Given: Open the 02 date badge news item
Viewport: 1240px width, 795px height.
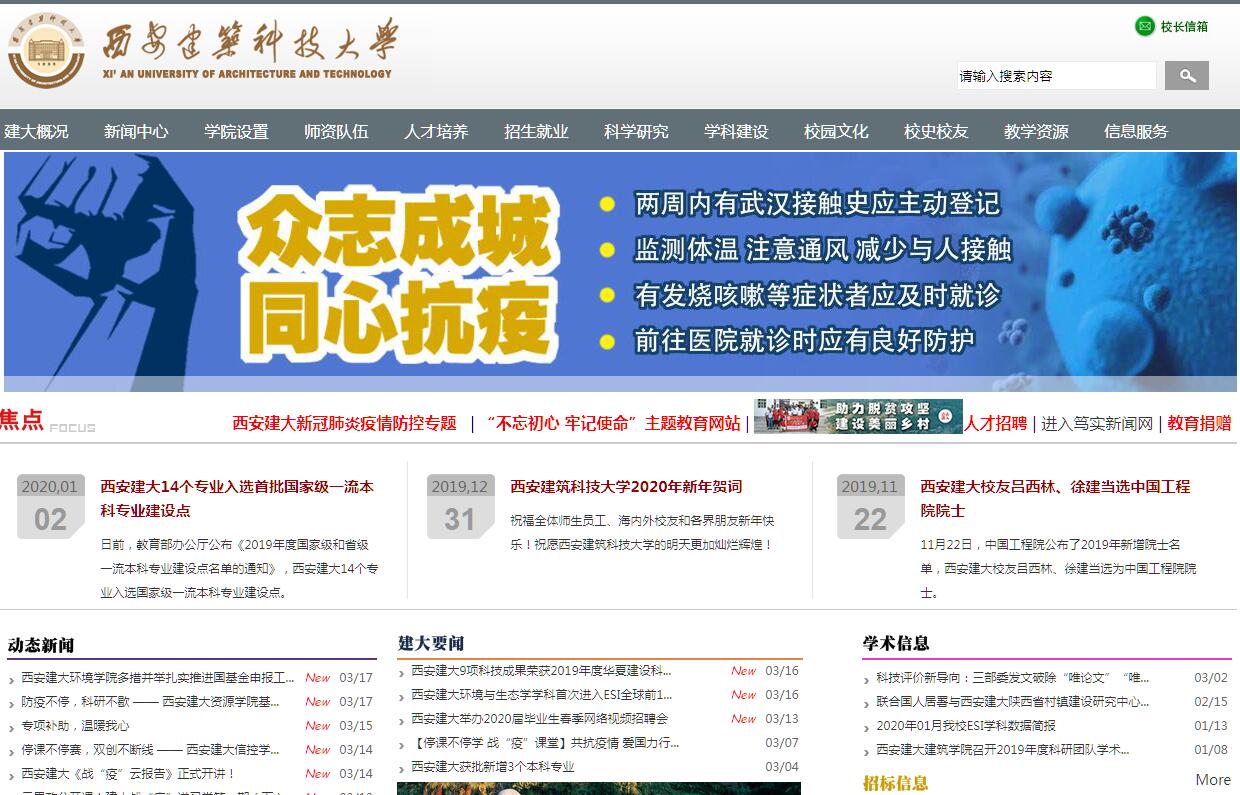Looking at the screenshot, I should [x=51, y=507].
